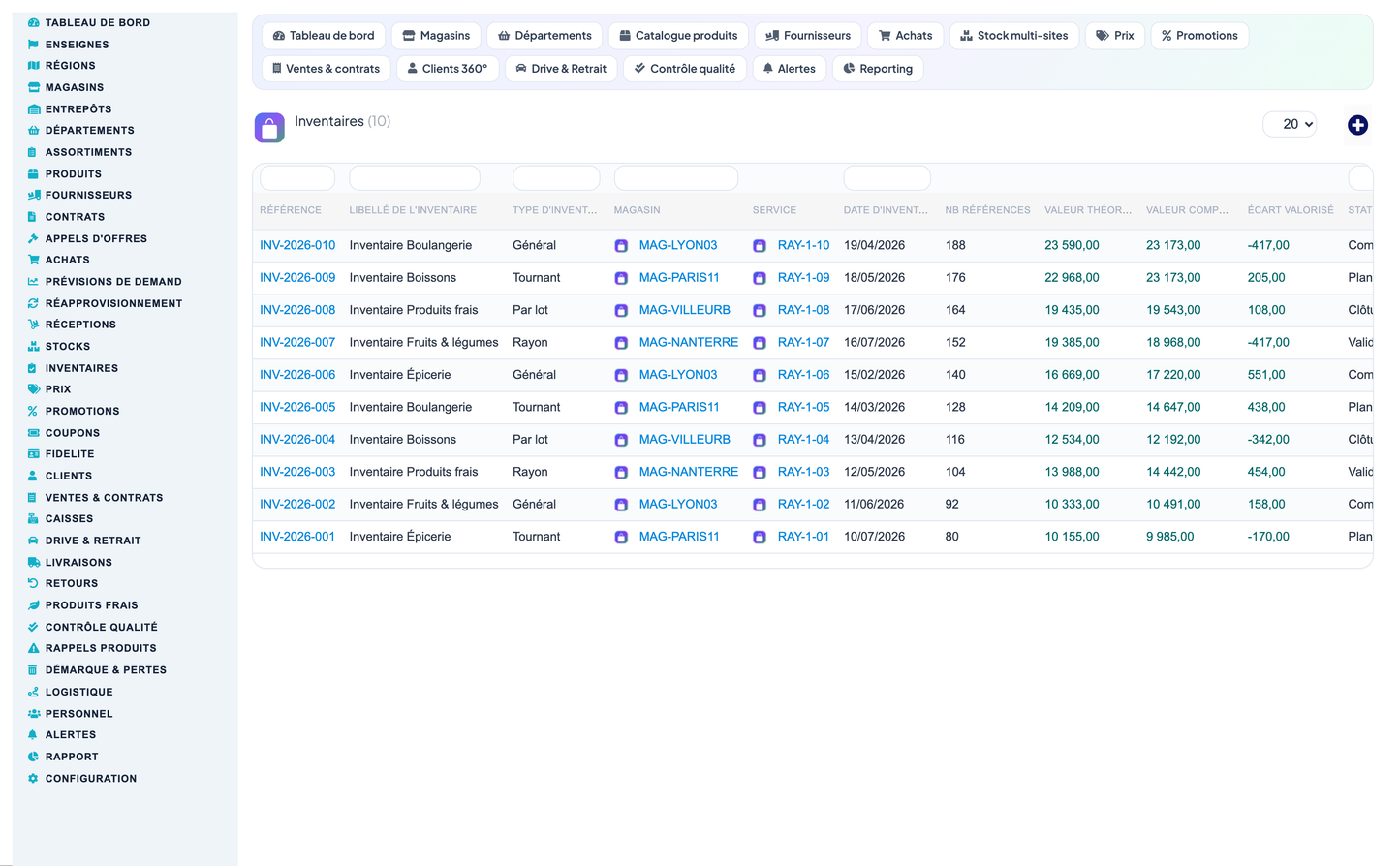Sort by Valeur théorique column header
The width and height of the screenshot is (1400, 866).
1088,210
